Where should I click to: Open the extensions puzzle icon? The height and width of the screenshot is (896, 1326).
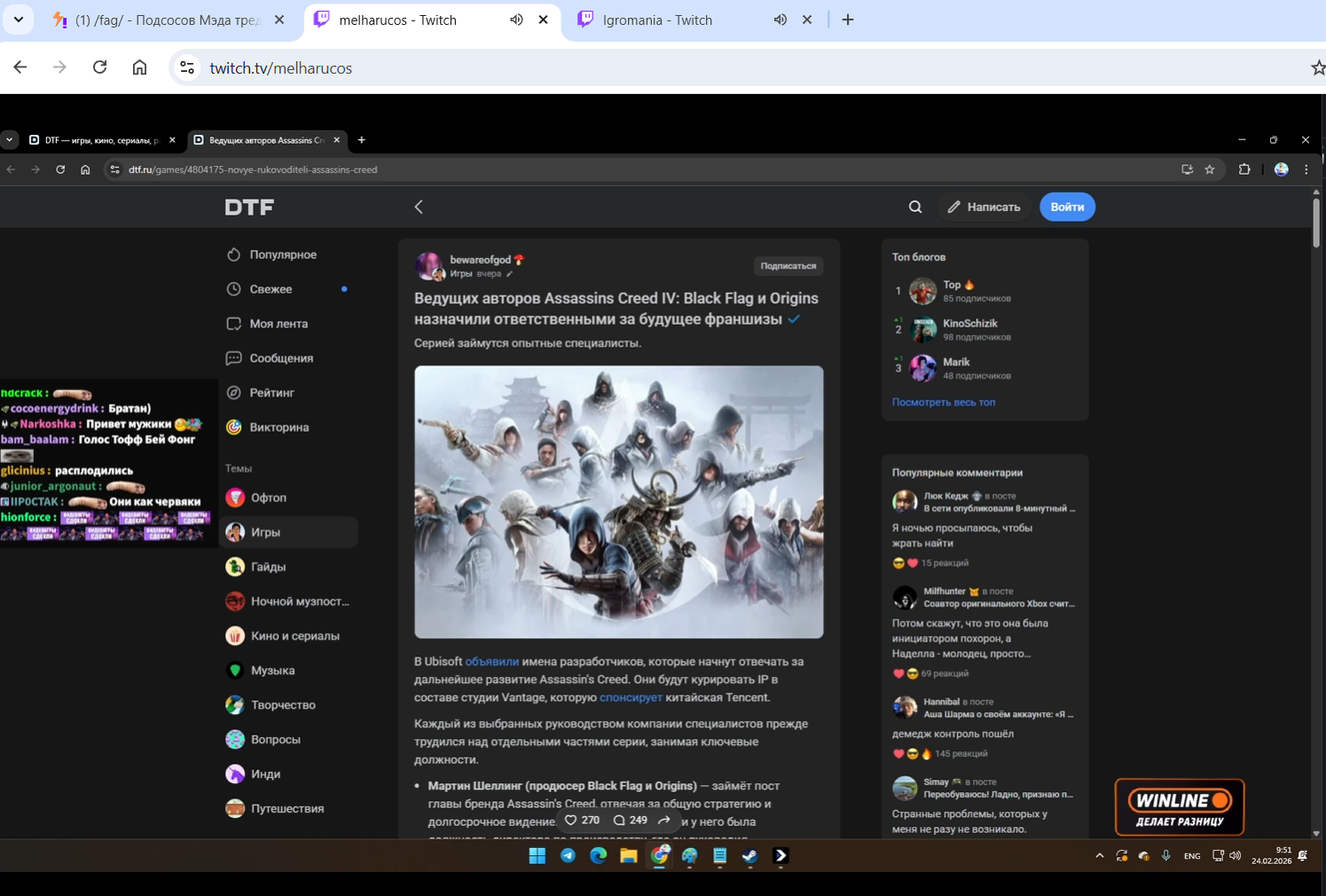click(1244, 169)
